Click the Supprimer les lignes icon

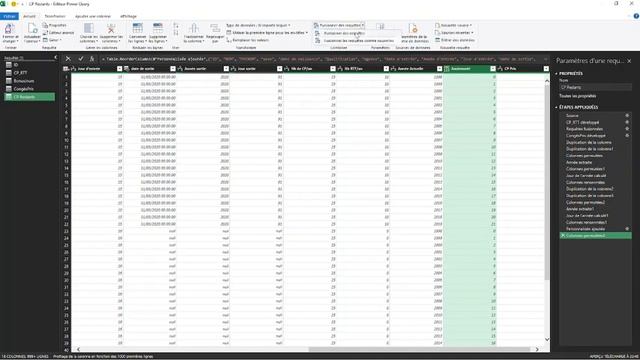click(x=158, y=28)
